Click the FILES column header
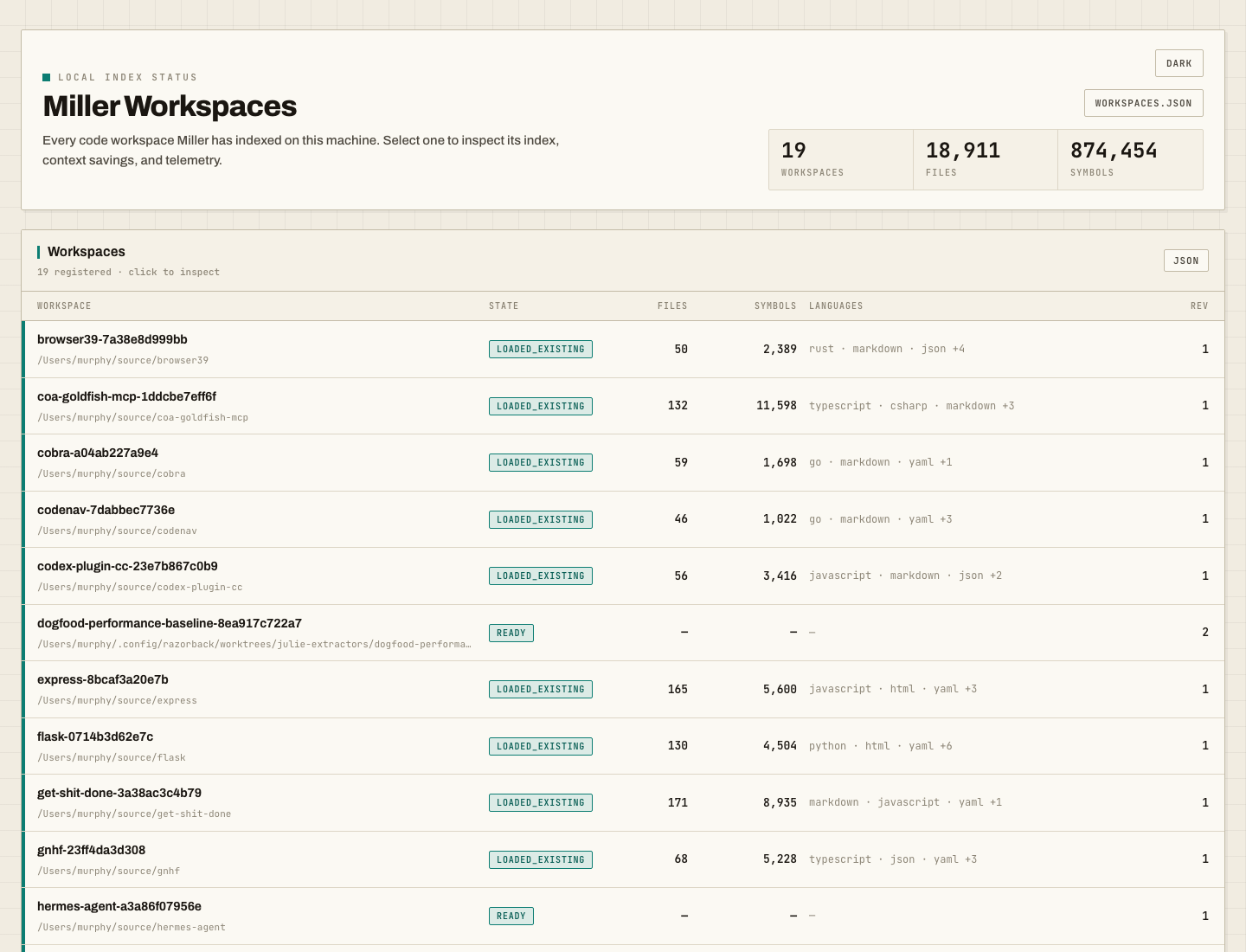 672,306
